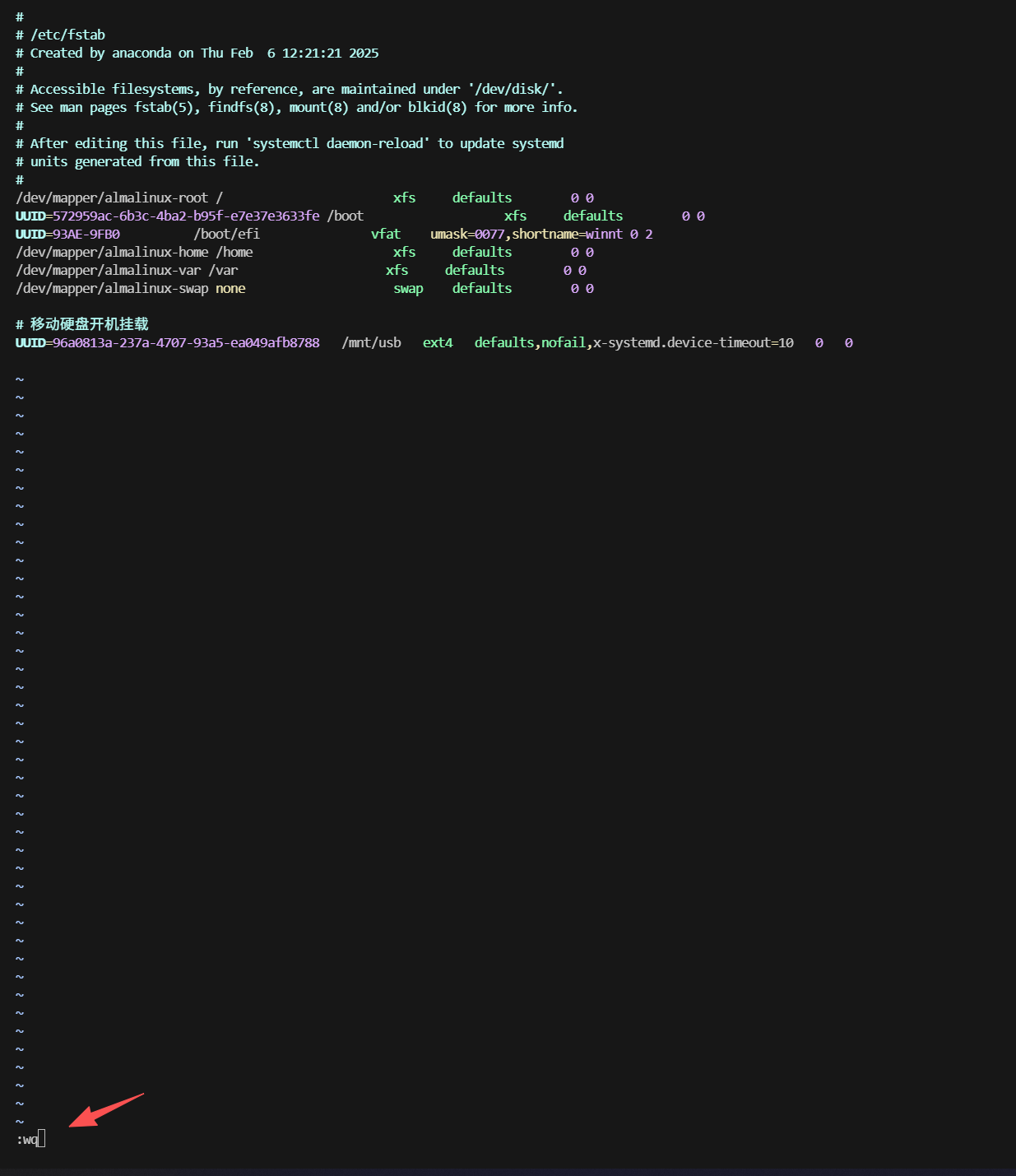Click the ext4 filesystem type
Viewport: 1016px width, 1176px height.
(438, 342)
